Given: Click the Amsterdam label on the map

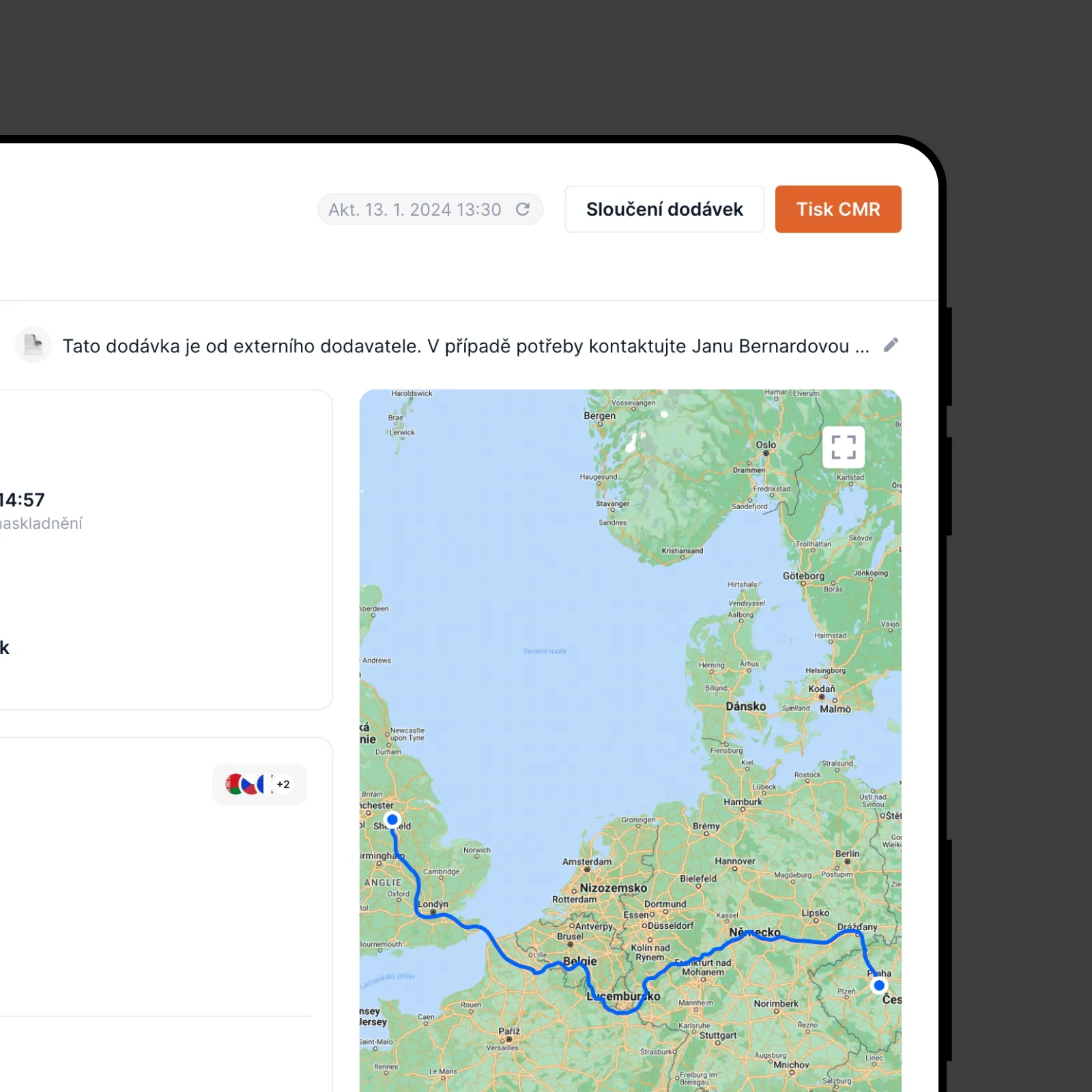Looking at the screenshot, I should [587, 862].
